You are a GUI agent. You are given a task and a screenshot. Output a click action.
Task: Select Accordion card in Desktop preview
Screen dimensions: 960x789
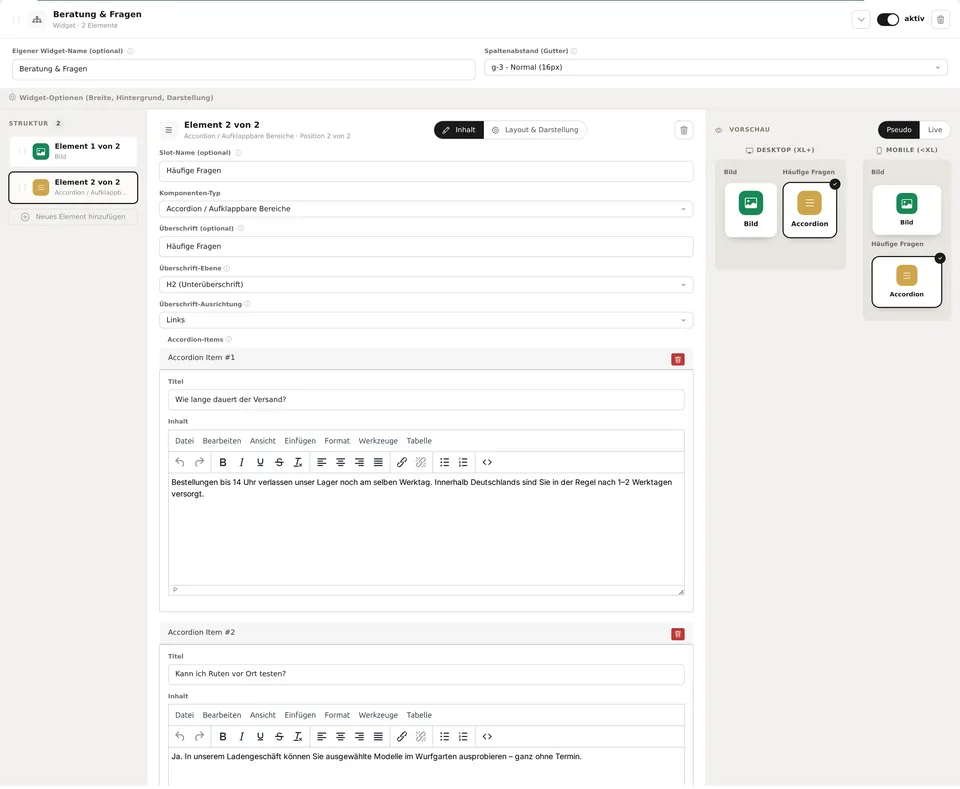click(809, 210)
